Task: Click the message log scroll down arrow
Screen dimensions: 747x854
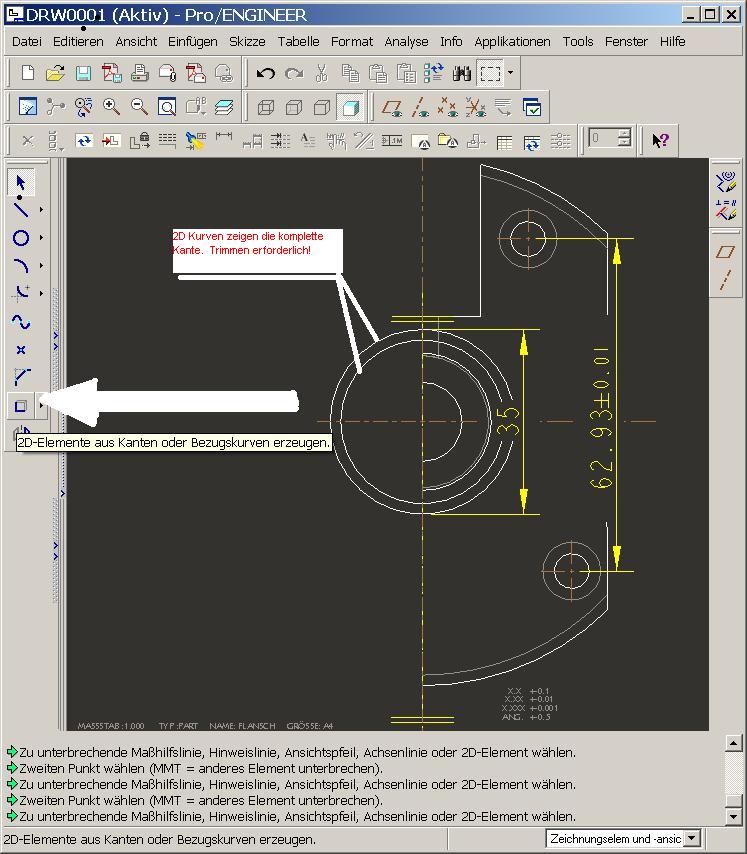Action: 733,816
